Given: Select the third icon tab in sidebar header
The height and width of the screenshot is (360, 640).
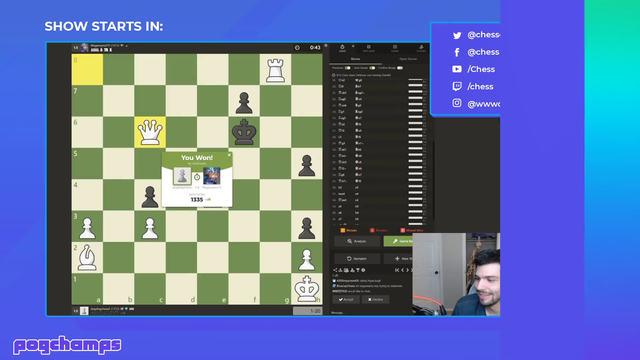Looking at the screenshot, I should [x=395, y=49].
